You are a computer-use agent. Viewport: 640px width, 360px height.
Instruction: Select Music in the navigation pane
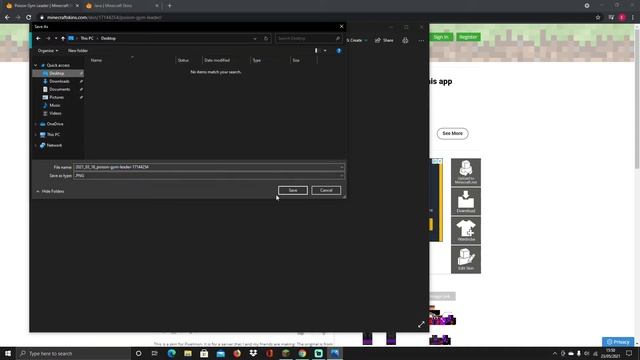pos(55,105)
